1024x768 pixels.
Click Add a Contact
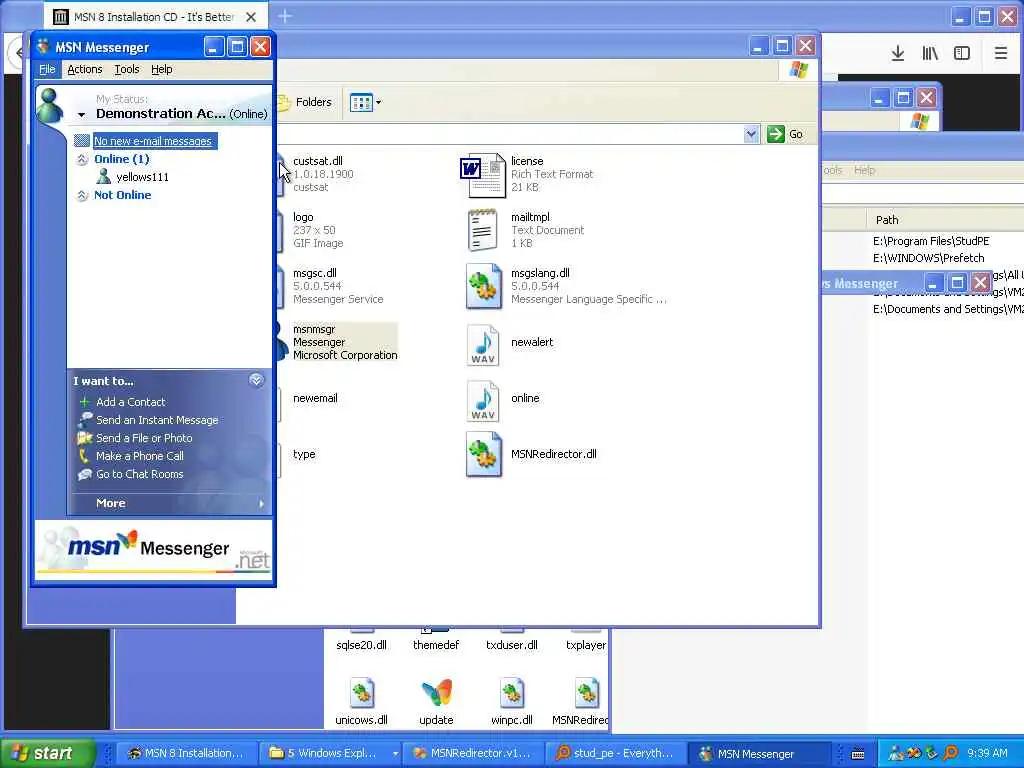pos(131,402)
